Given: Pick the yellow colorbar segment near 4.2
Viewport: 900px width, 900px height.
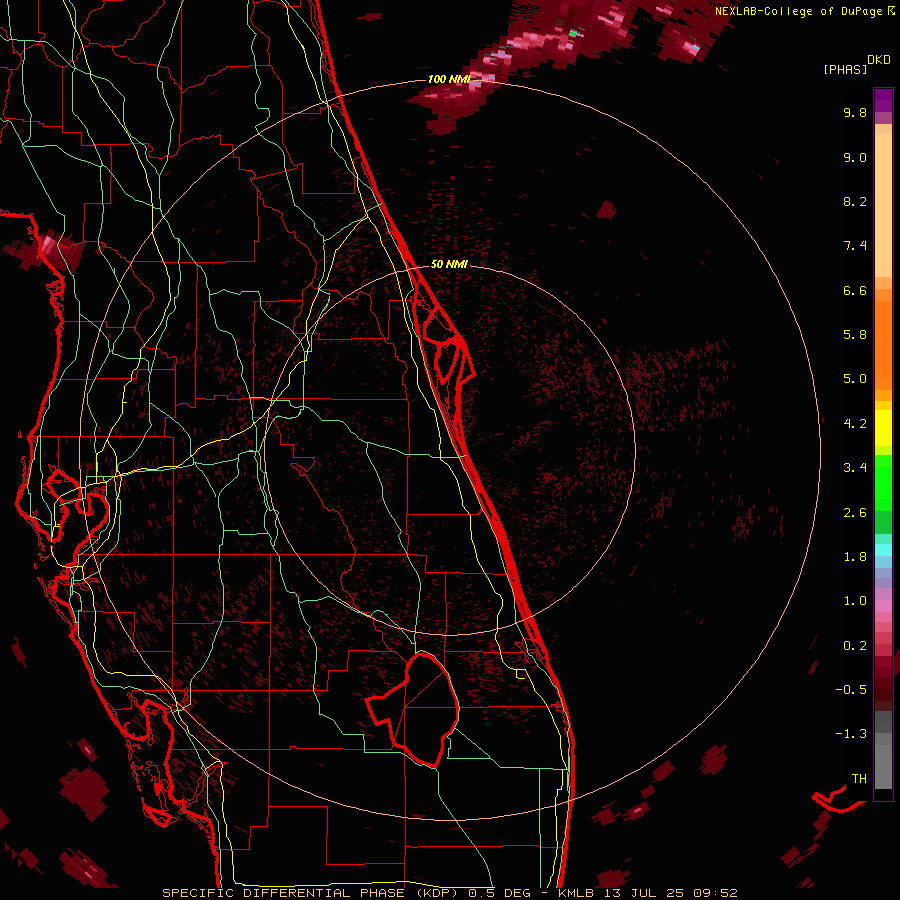Looking at the screenshot, I should click(x=883, y=428).
